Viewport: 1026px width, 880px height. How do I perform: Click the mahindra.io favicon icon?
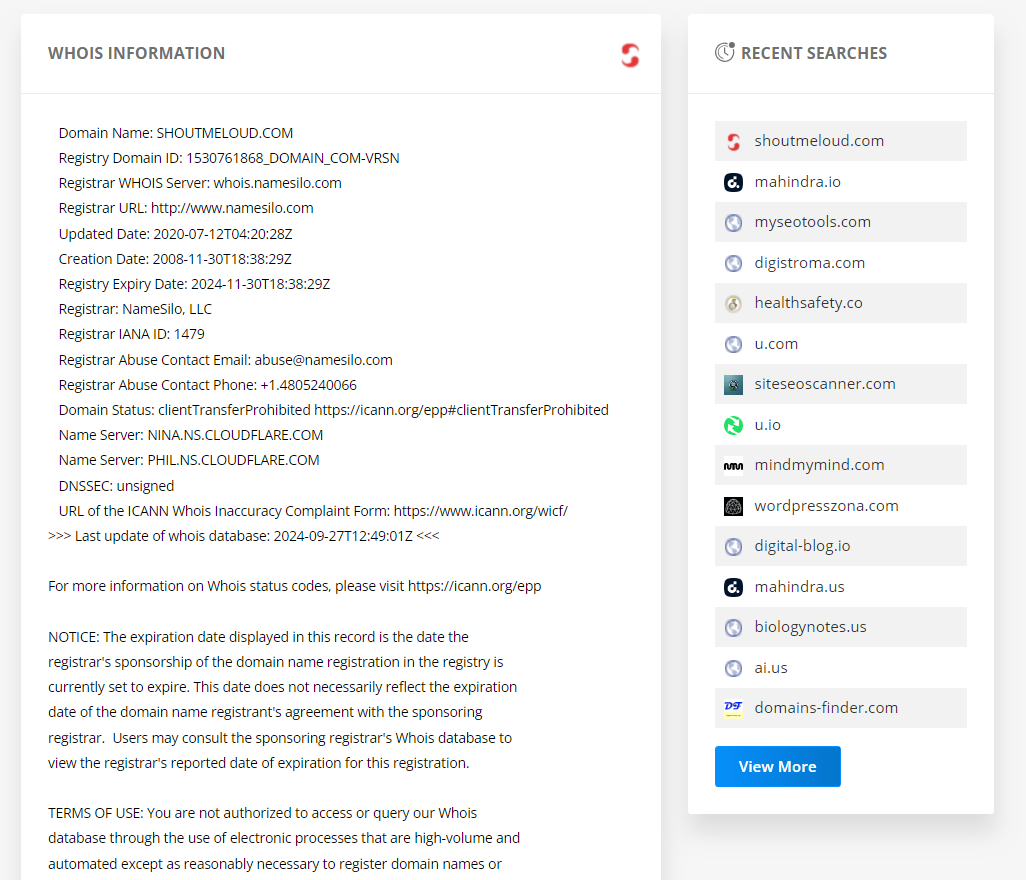pyautogui.click(x=734, y=182)
